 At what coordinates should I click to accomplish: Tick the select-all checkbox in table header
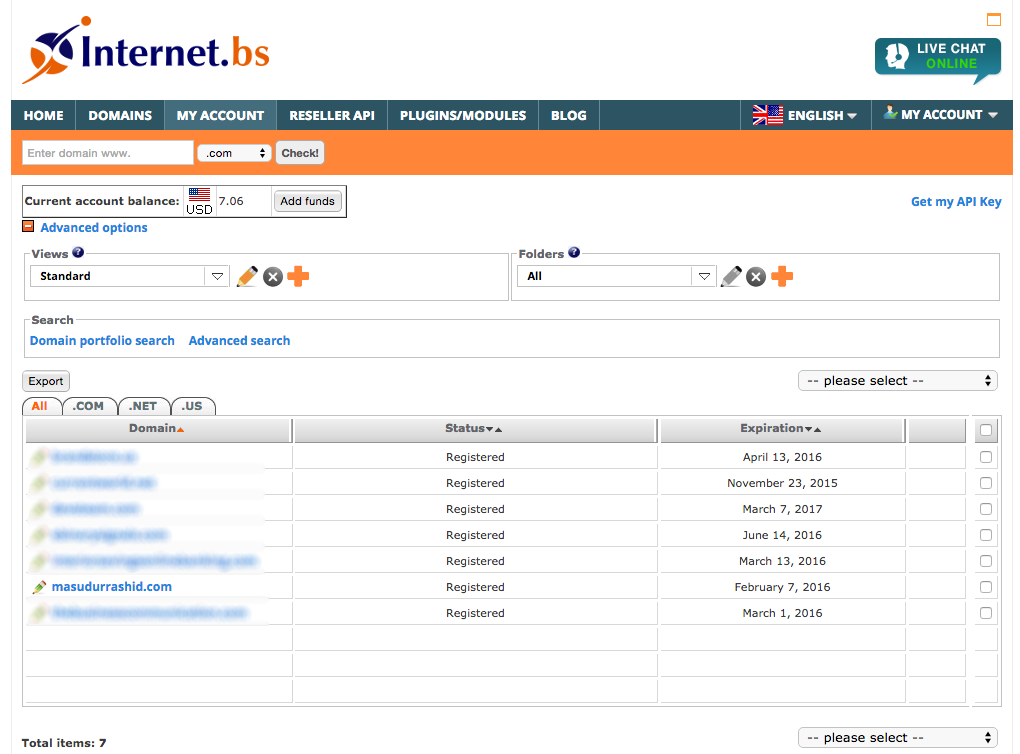(x=986, y=431)
